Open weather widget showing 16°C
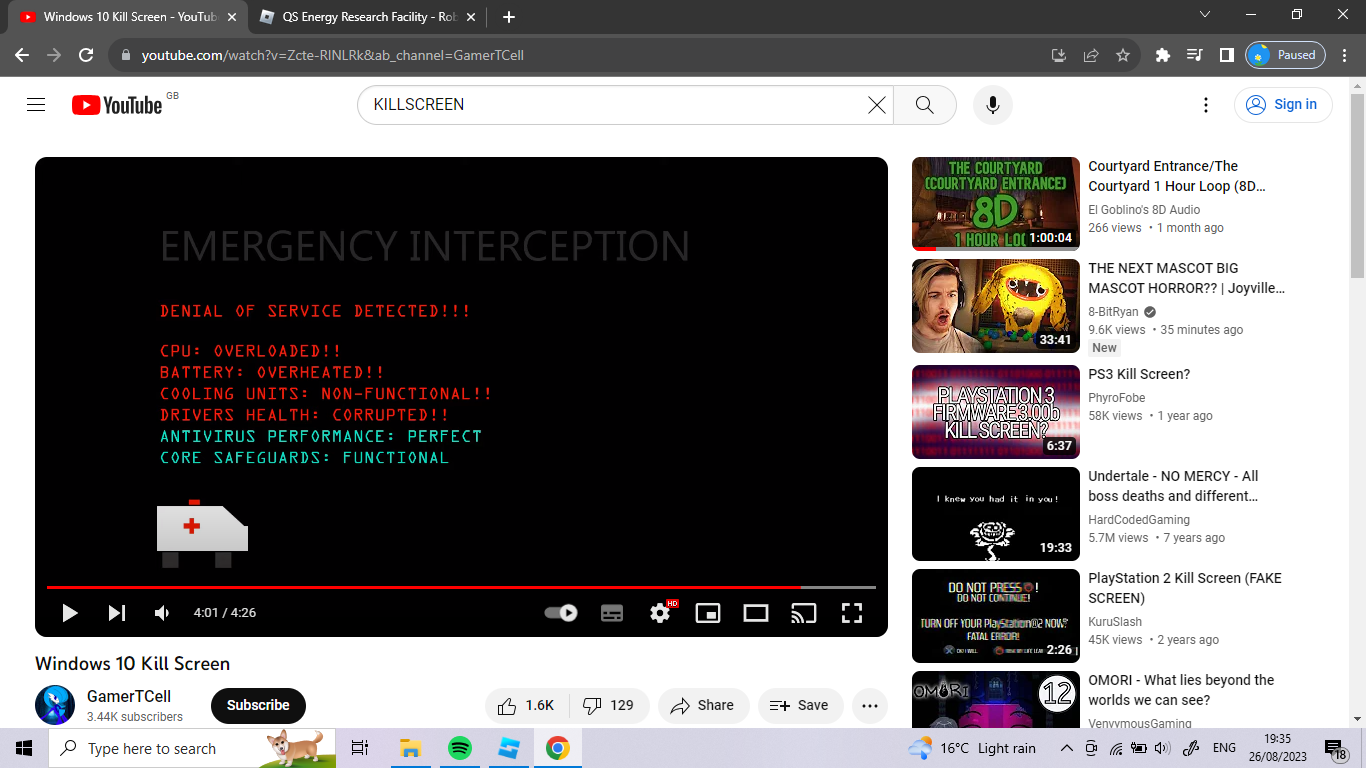 tap(972, 748)
